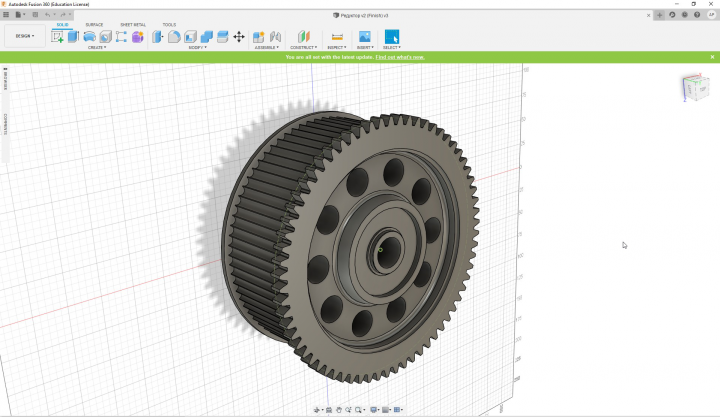
Task: Open the Help question mark menu
Action: [697, 15]
